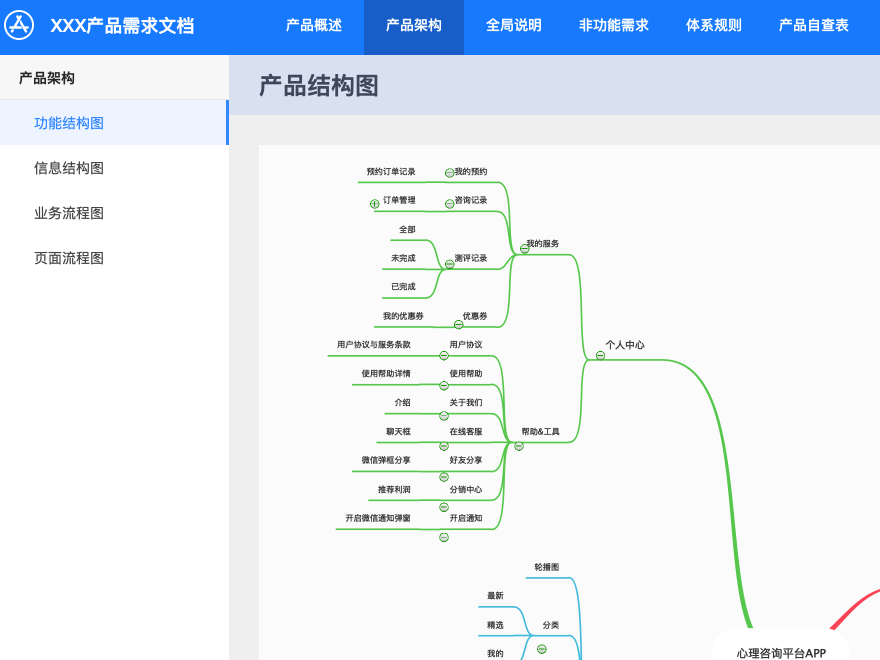Click the 产品结构图 page heading
Screen dimensions: 880x660
[x=318, y=86]
